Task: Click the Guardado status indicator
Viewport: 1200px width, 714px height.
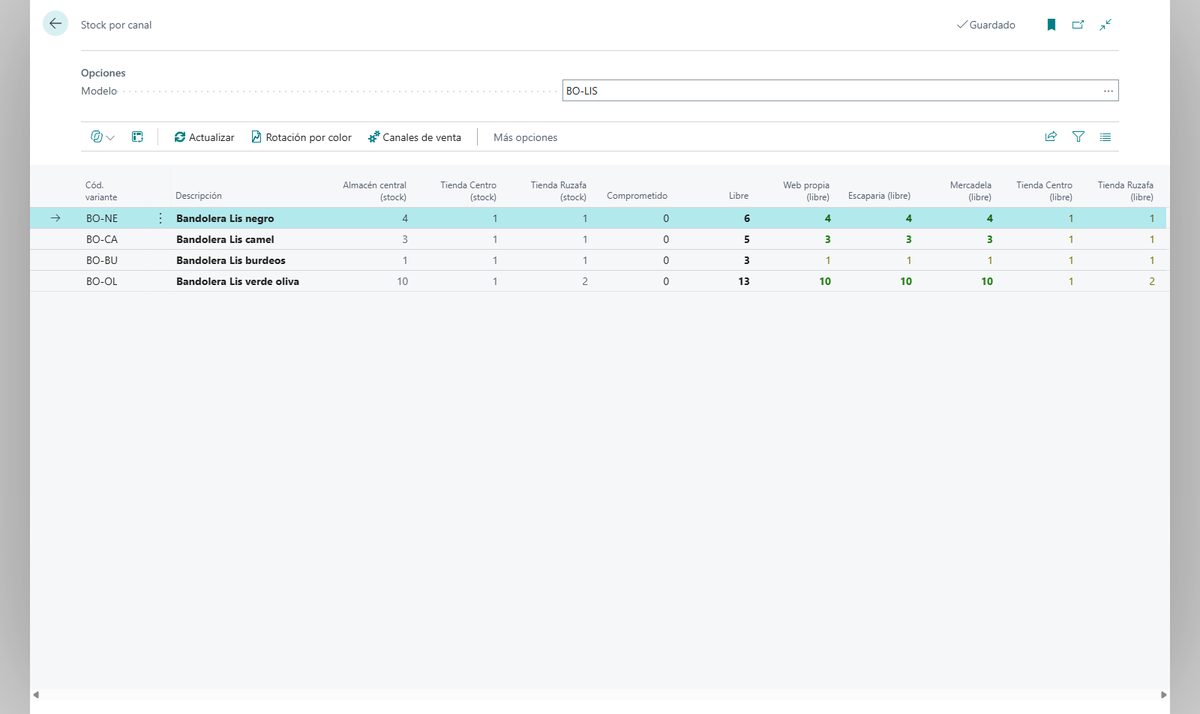Action: pos(986,25)
